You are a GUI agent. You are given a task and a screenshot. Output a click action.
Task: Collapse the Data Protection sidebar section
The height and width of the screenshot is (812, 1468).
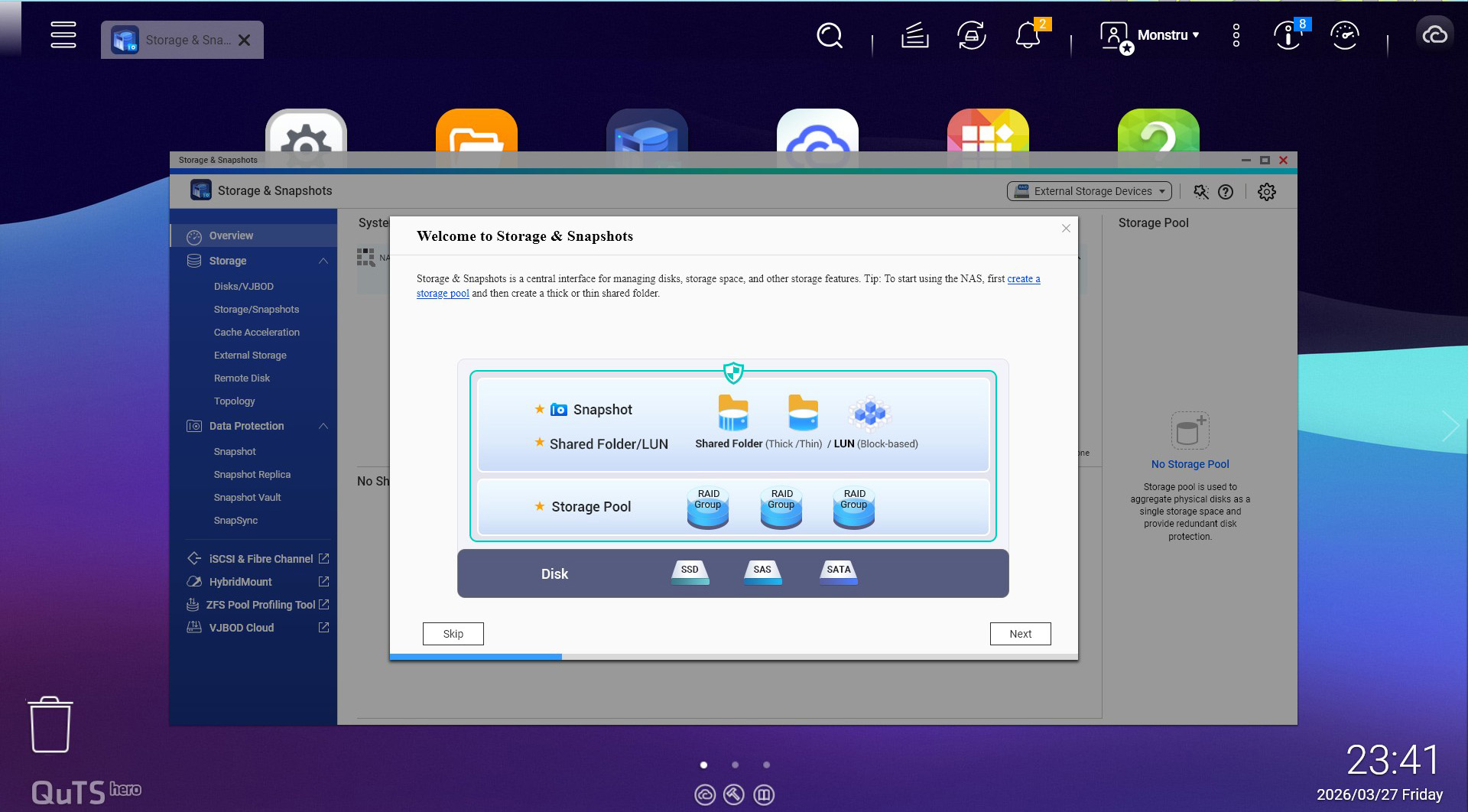point(323,426)
